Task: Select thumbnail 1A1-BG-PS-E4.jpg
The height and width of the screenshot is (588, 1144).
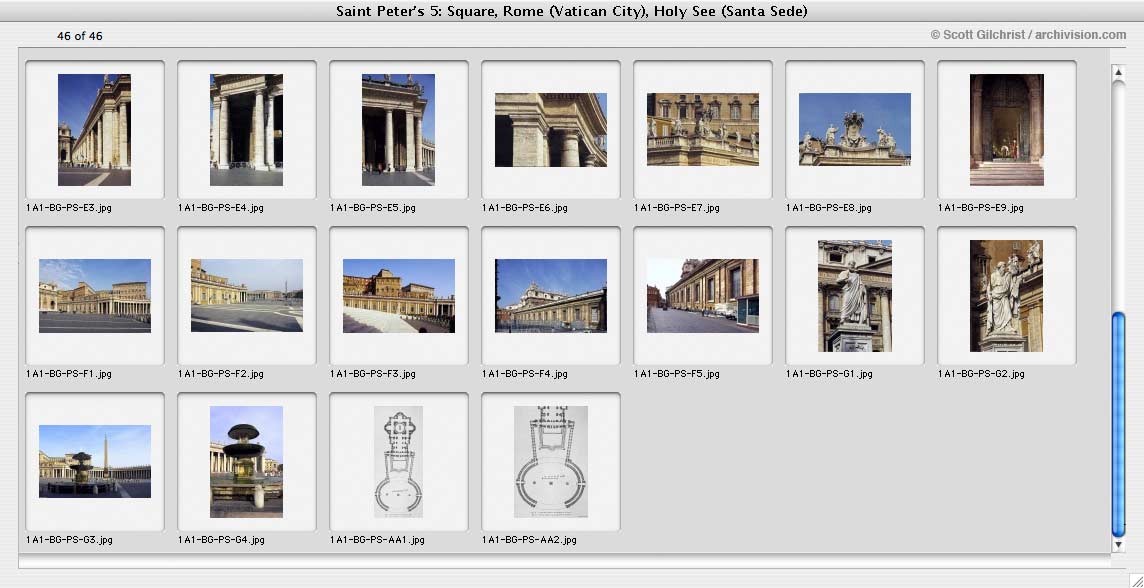Action: coord(247,130)
